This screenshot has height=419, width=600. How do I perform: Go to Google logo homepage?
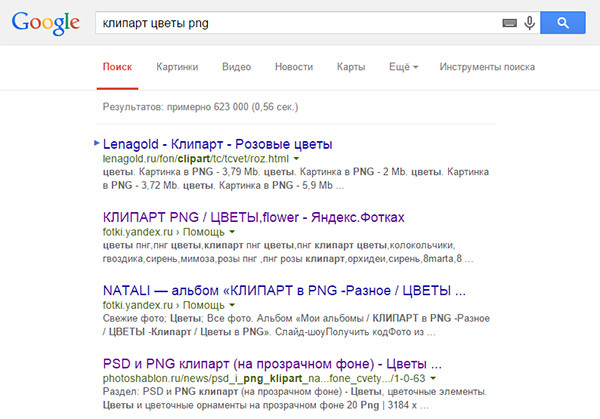tap(46, 23)
